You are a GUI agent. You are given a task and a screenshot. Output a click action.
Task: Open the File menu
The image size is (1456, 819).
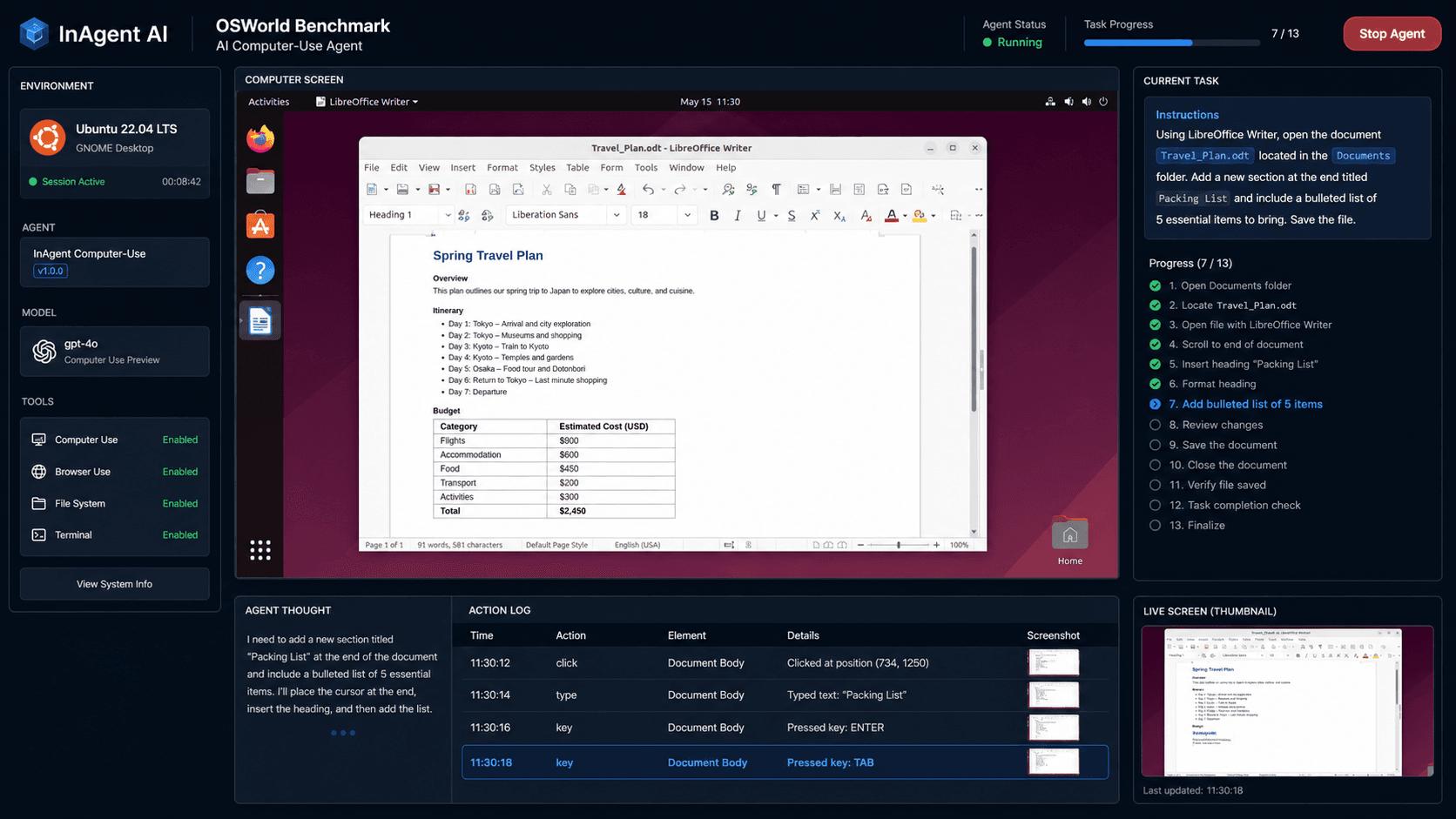coord(372,168)
